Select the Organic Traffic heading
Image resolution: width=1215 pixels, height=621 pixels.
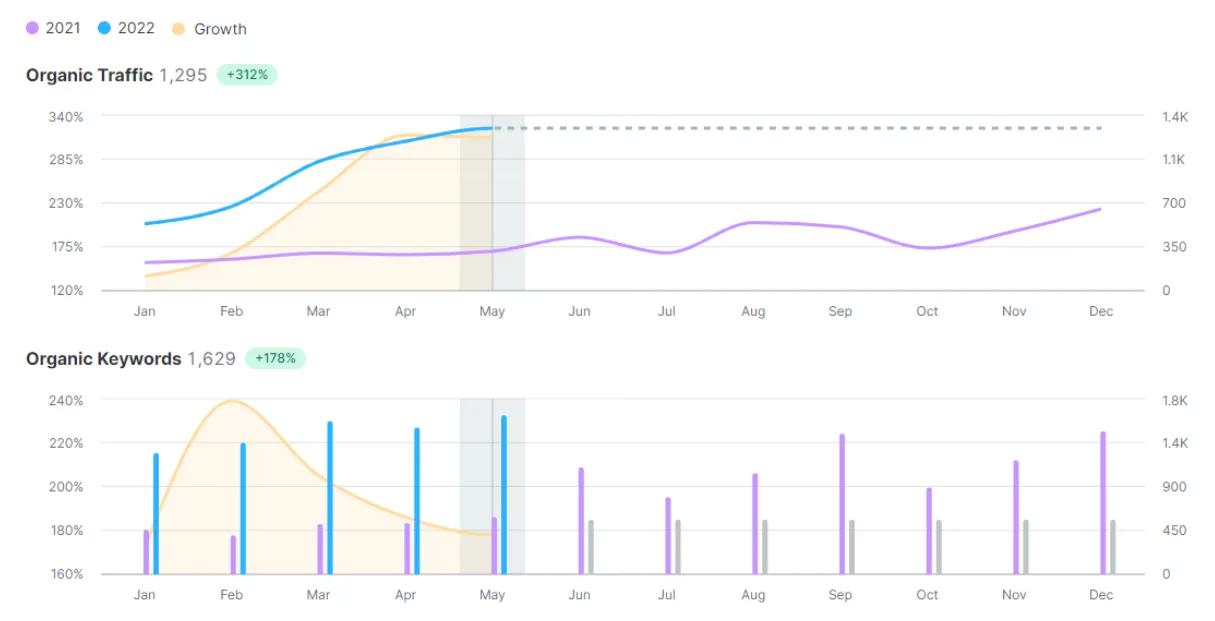pyautogui.click(x=89, y=75)
